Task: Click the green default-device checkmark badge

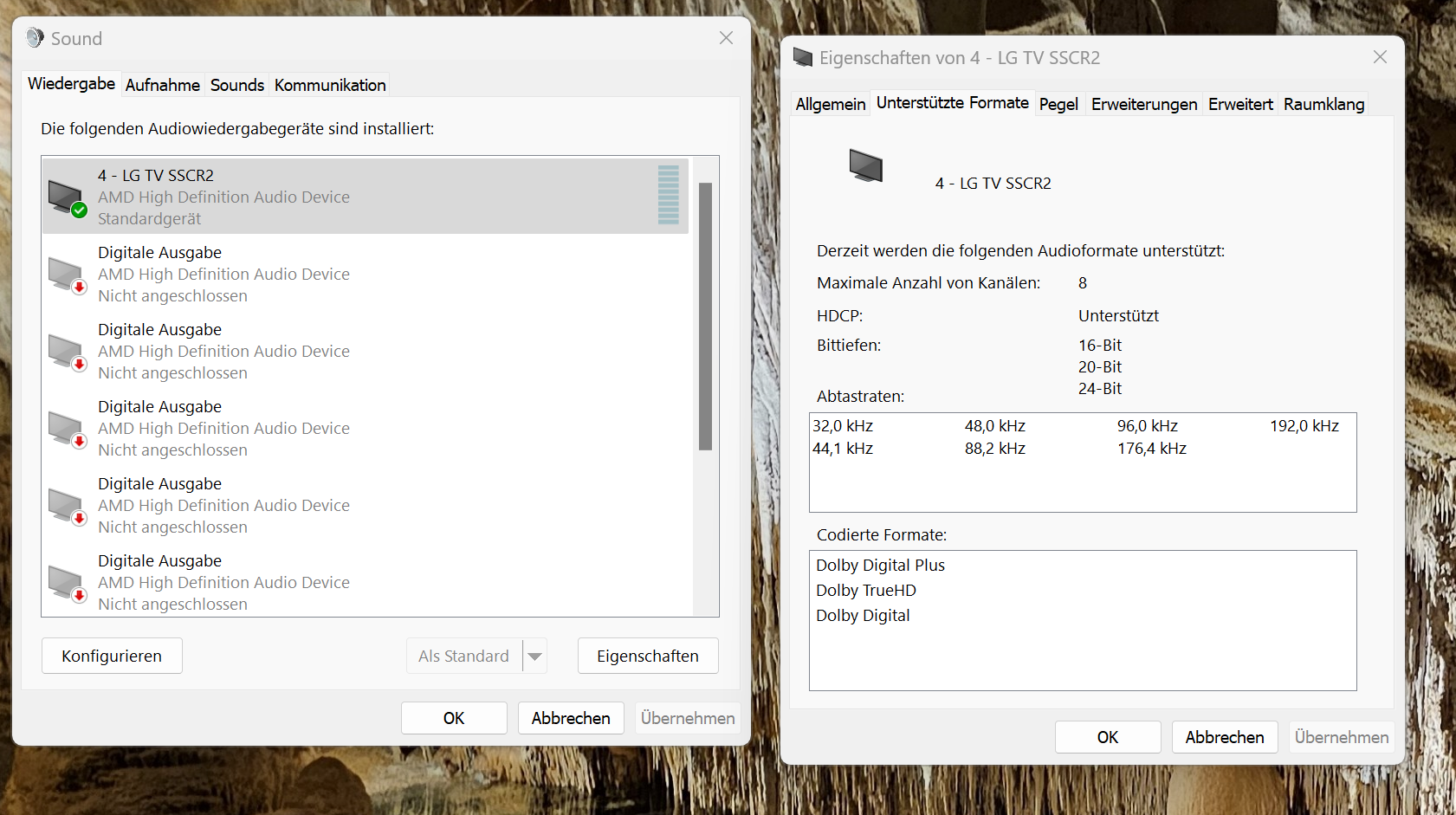Action: (x=80, y=209)
